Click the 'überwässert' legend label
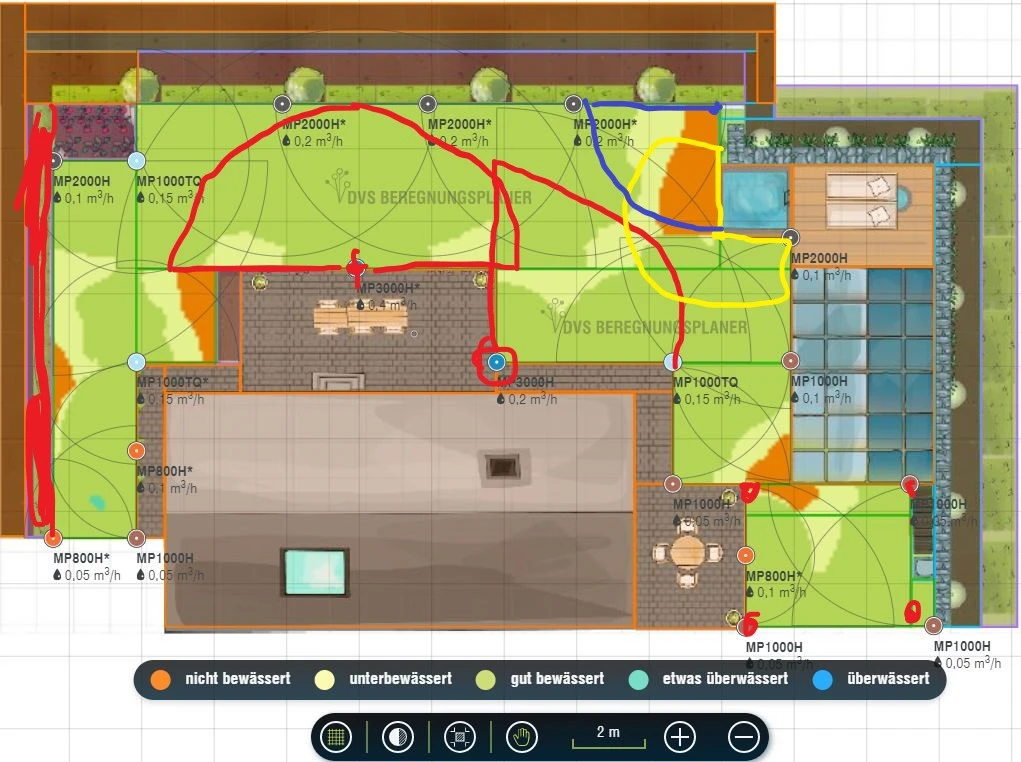 (x=888, y=679)
